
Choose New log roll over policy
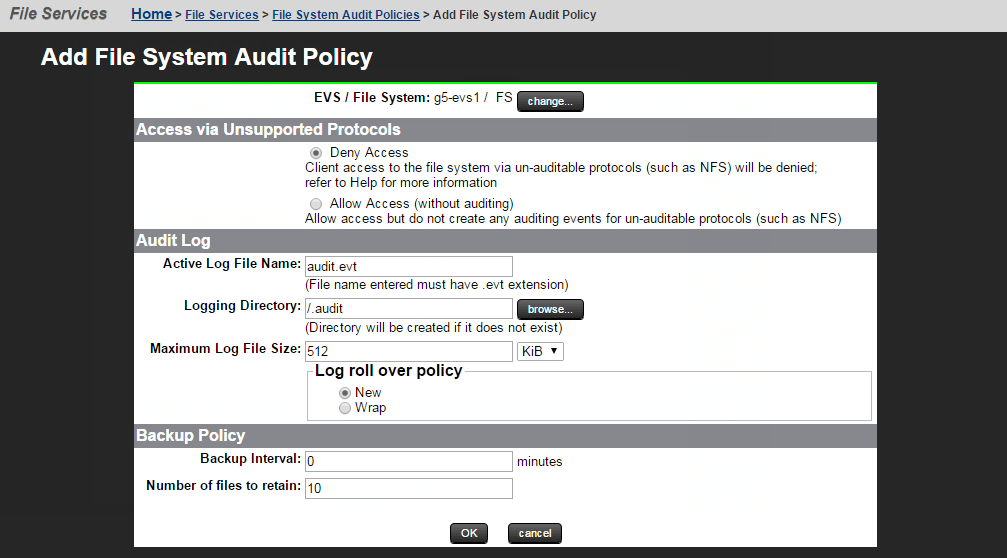coord(345,393)
